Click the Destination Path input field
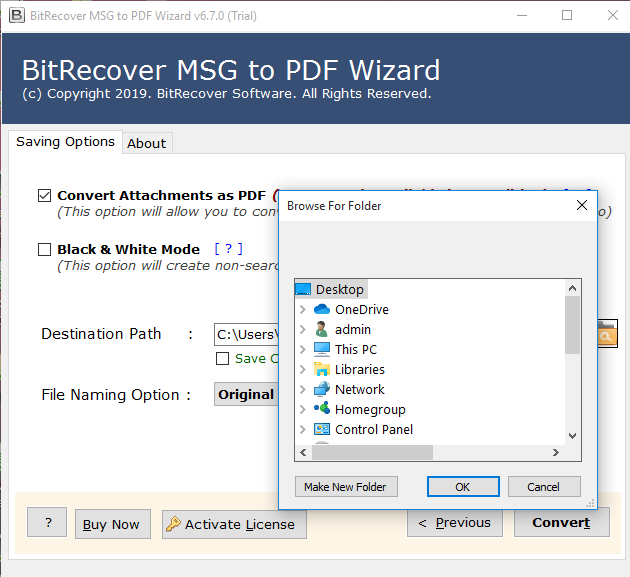Image resolution: width=630 pixels, height=577 pixels. pyautogui.click(x=246, y=334)
